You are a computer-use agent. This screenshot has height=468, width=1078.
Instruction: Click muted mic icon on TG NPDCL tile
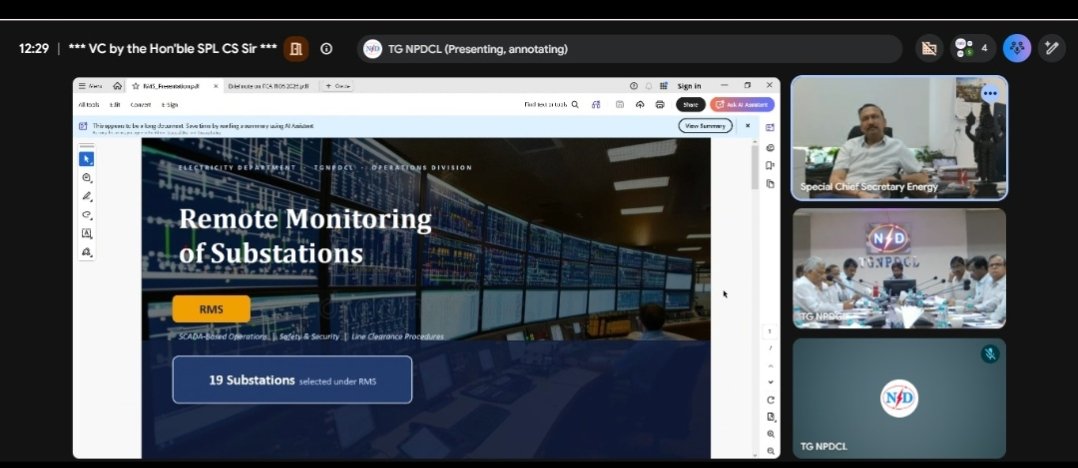pos(990,354)
